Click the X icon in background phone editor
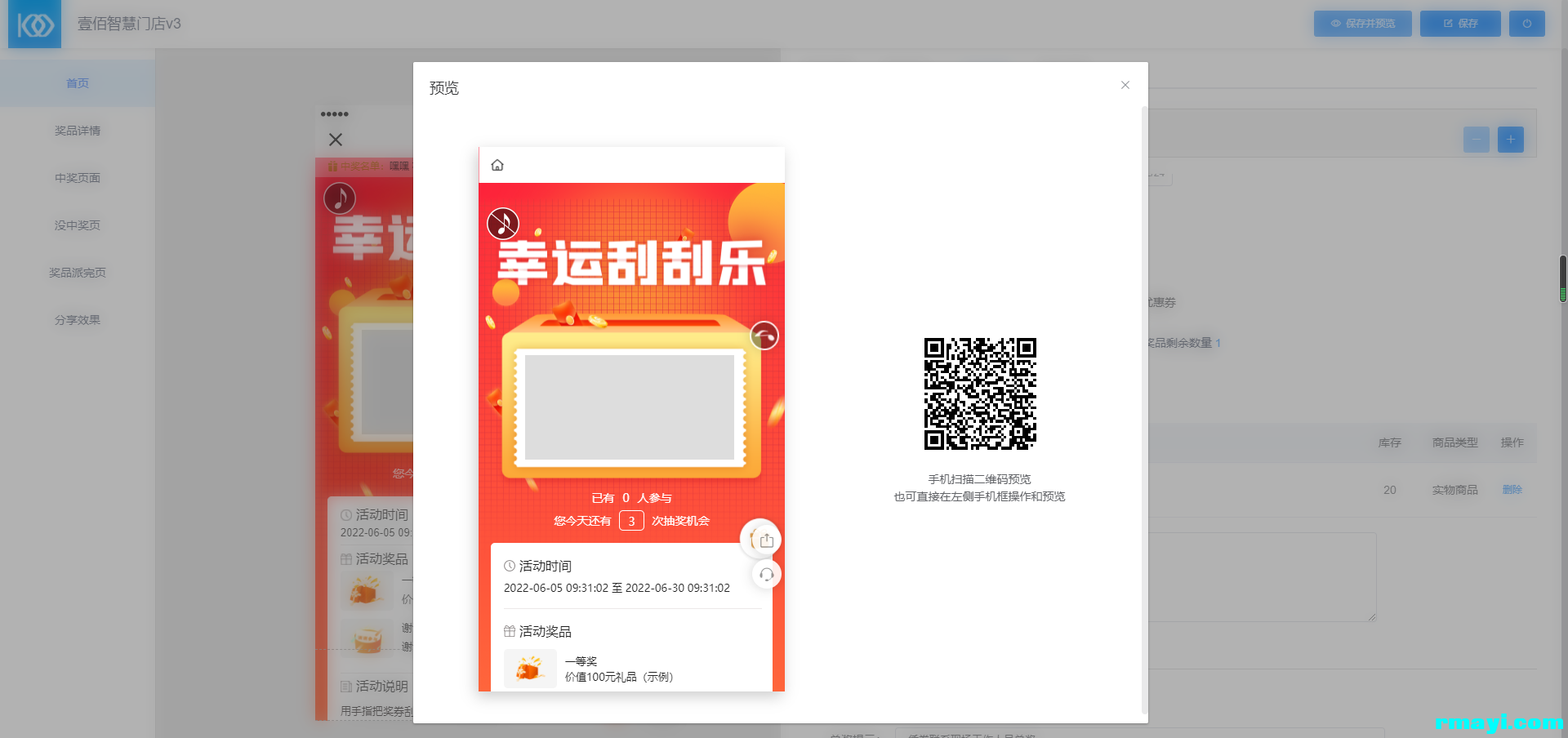The image size is (1568, 738). point(336,140)
